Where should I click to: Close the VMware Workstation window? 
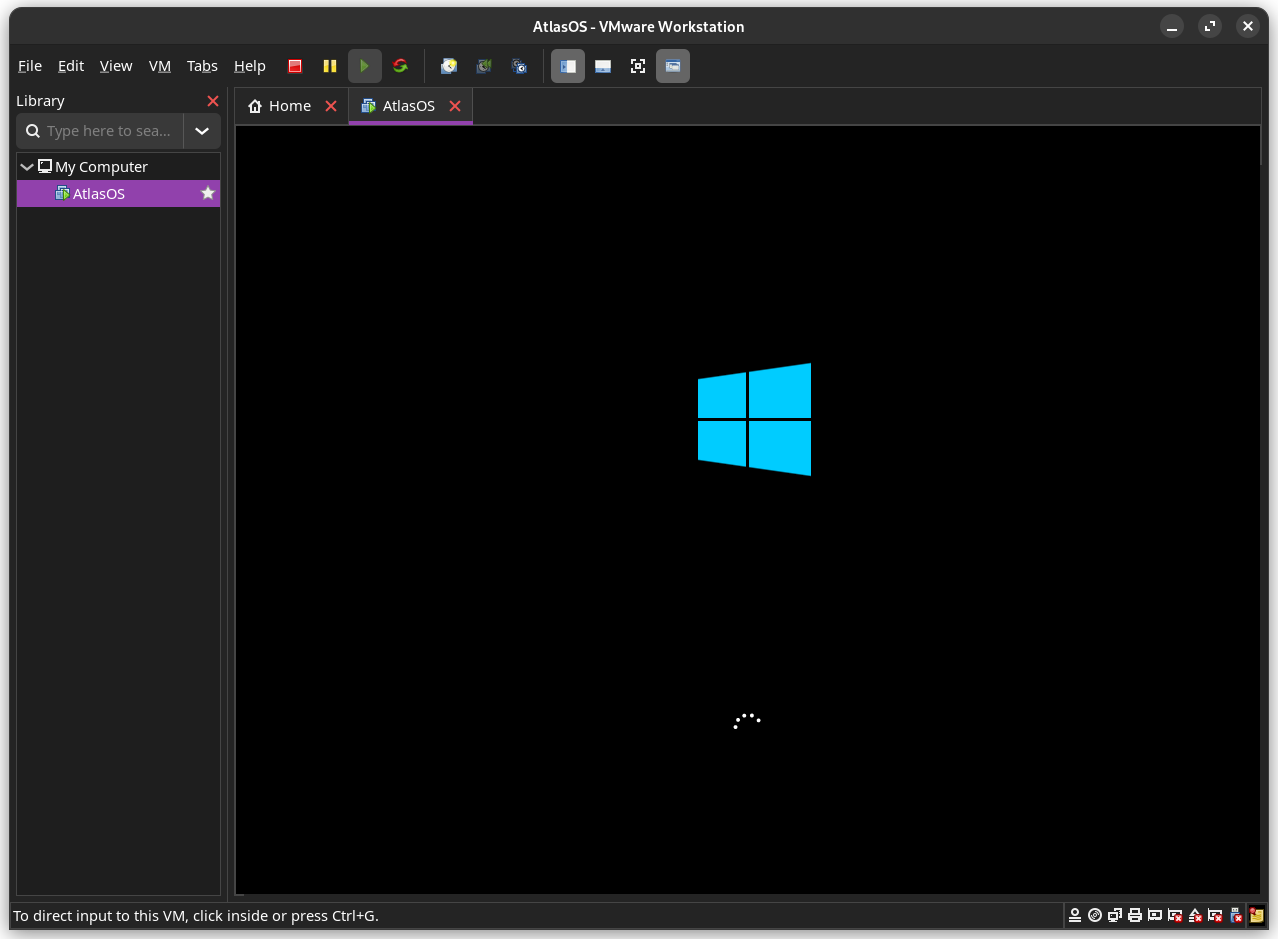tap(1247, 27)
